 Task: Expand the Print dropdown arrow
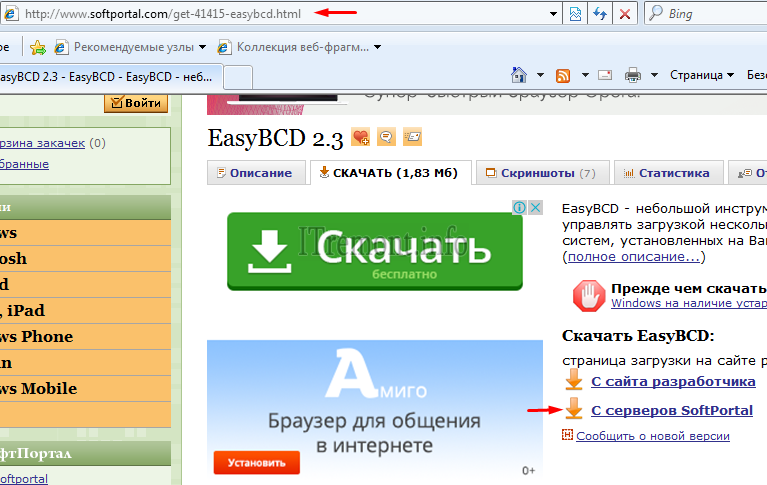654,75
